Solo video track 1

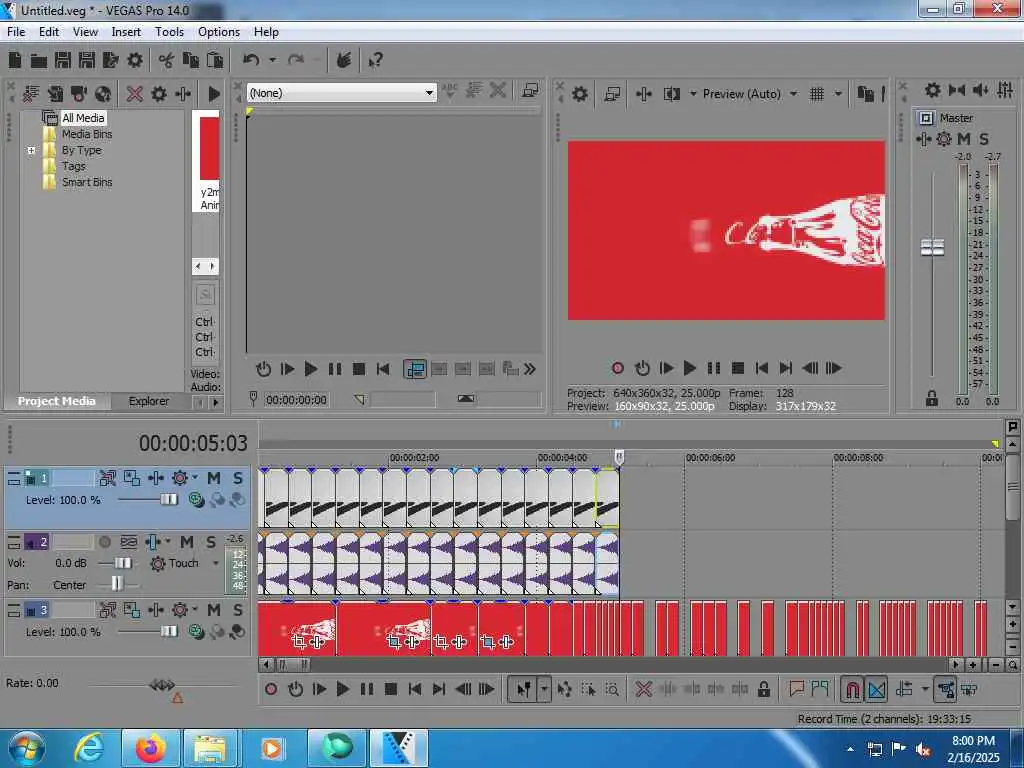coord(238,478)
